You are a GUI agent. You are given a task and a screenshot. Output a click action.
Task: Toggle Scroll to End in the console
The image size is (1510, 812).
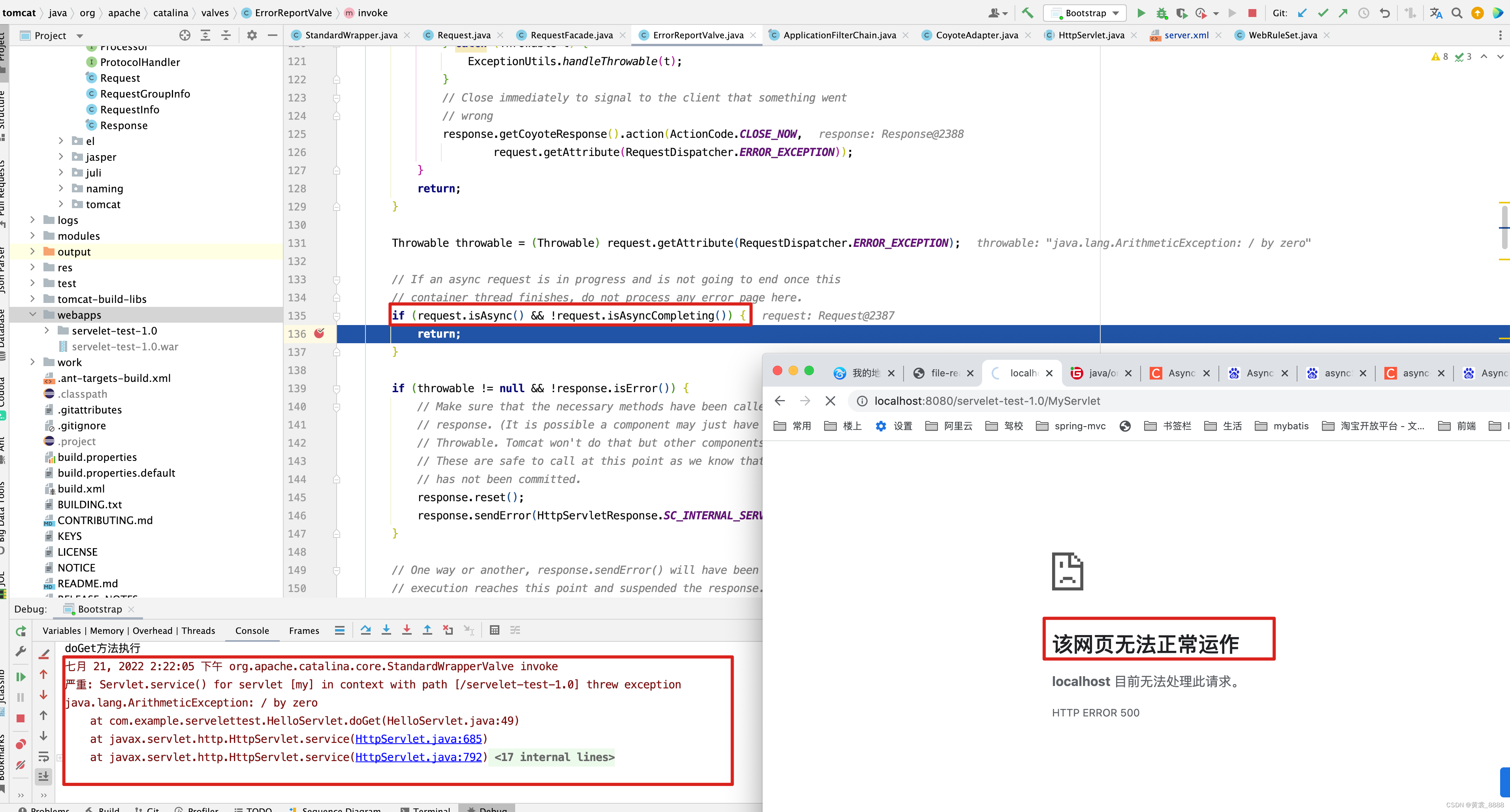pyautogui.click(x=43, y=776)
